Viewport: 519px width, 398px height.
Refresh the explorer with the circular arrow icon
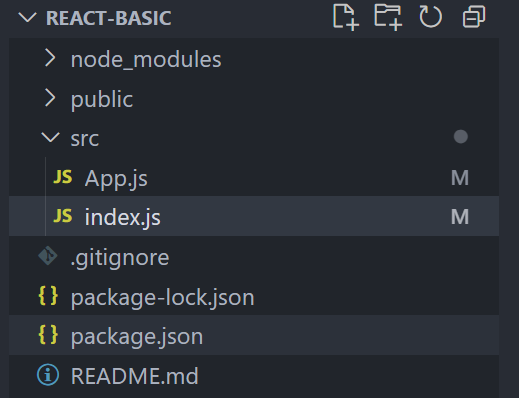tap(431, 17)
